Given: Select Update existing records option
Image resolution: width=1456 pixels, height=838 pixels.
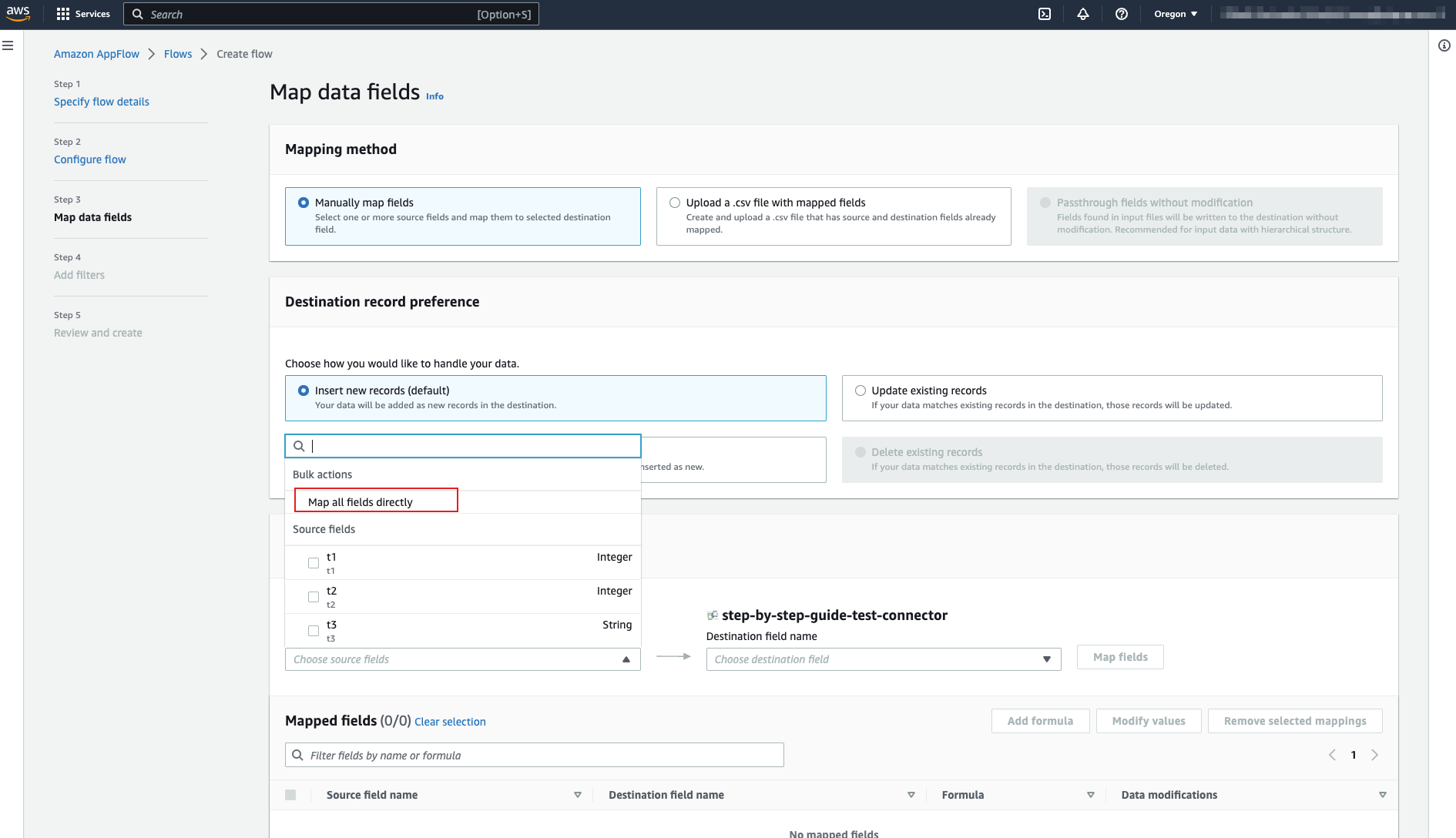Looking at the screenshot, I should coord(861,391).
